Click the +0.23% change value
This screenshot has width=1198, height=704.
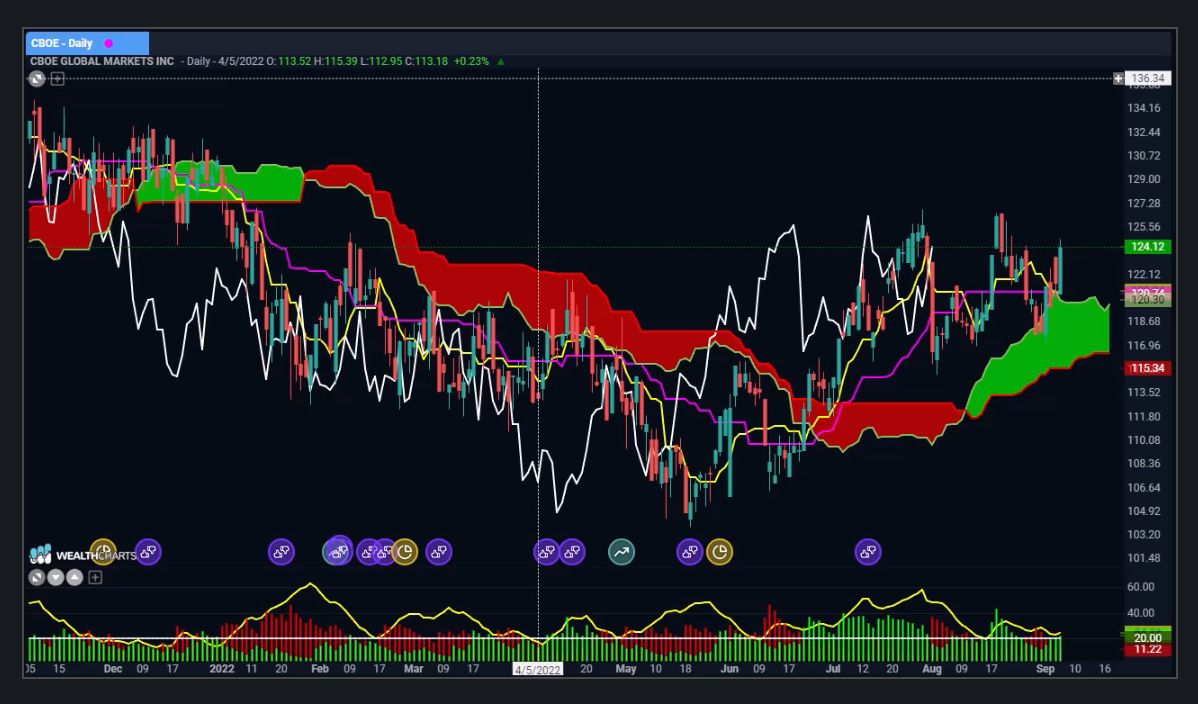tap(471, 61)
